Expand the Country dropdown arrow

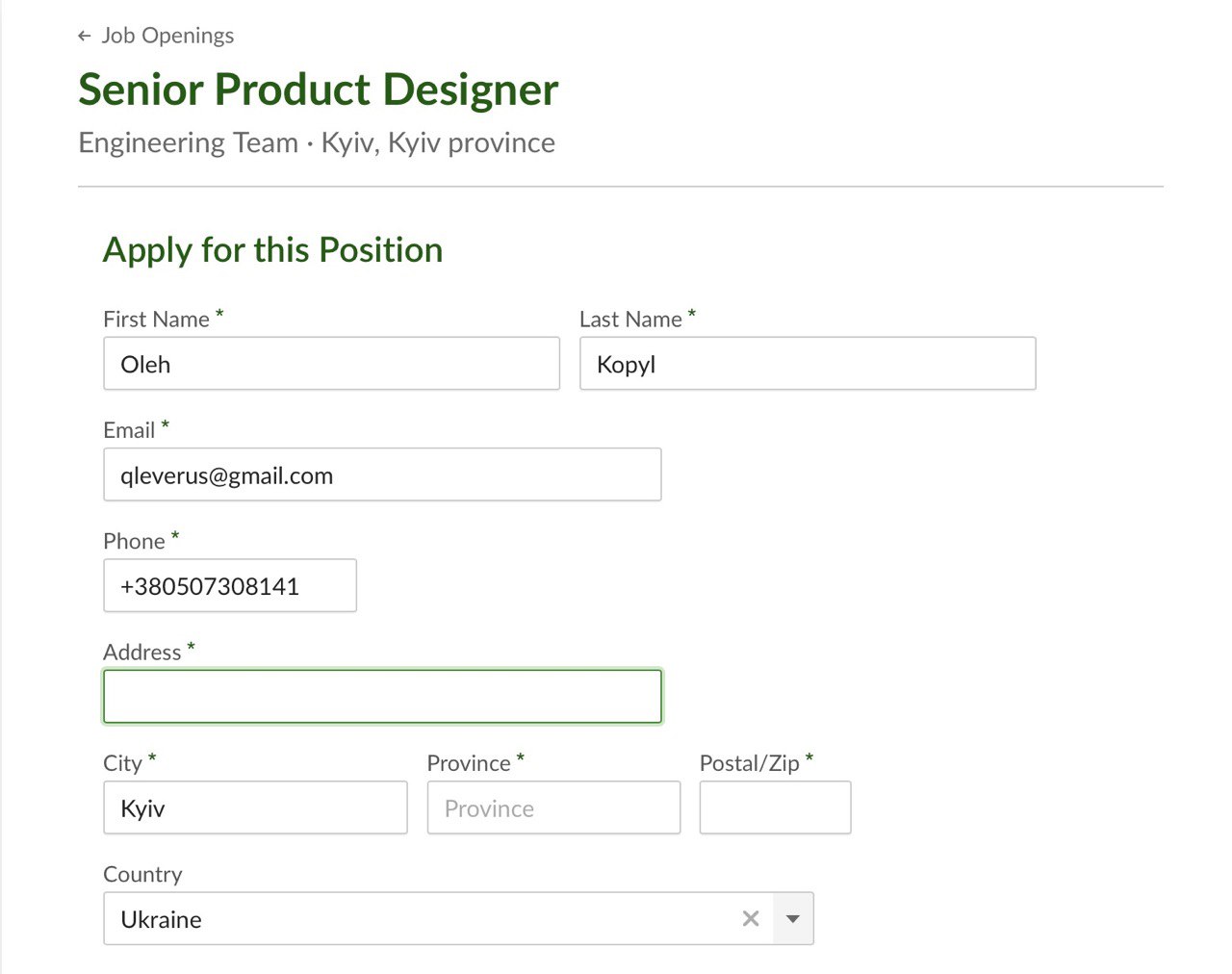(793, 919)
